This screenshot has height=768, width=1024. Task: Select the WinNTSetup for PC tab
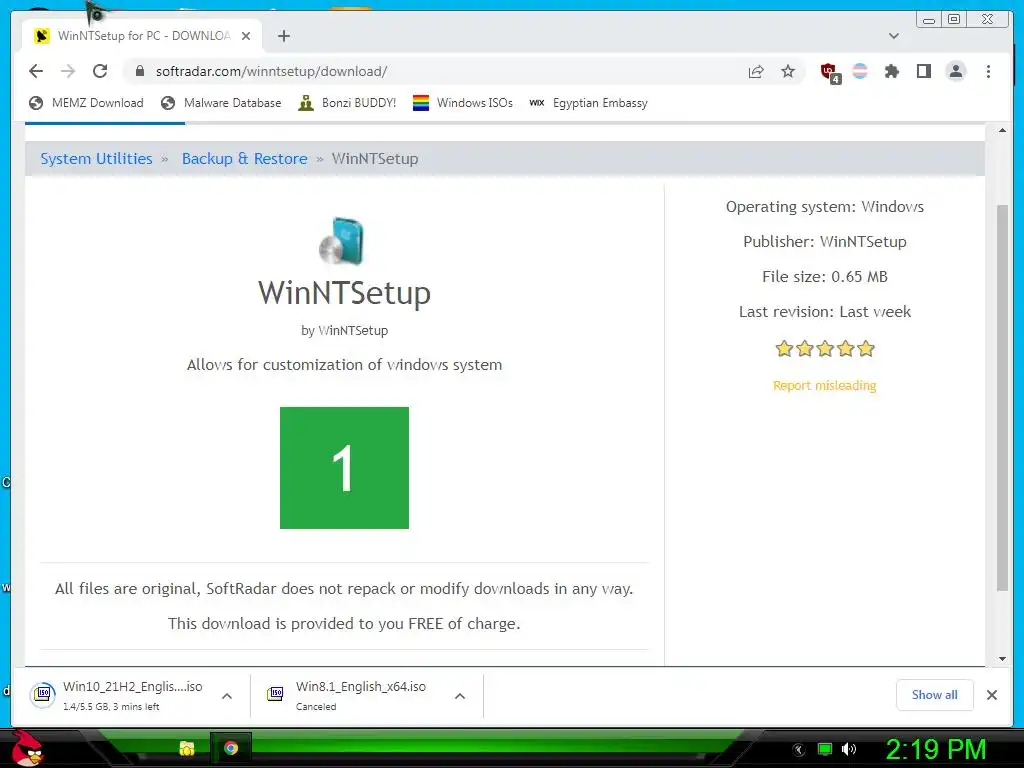tap(142, 36)
